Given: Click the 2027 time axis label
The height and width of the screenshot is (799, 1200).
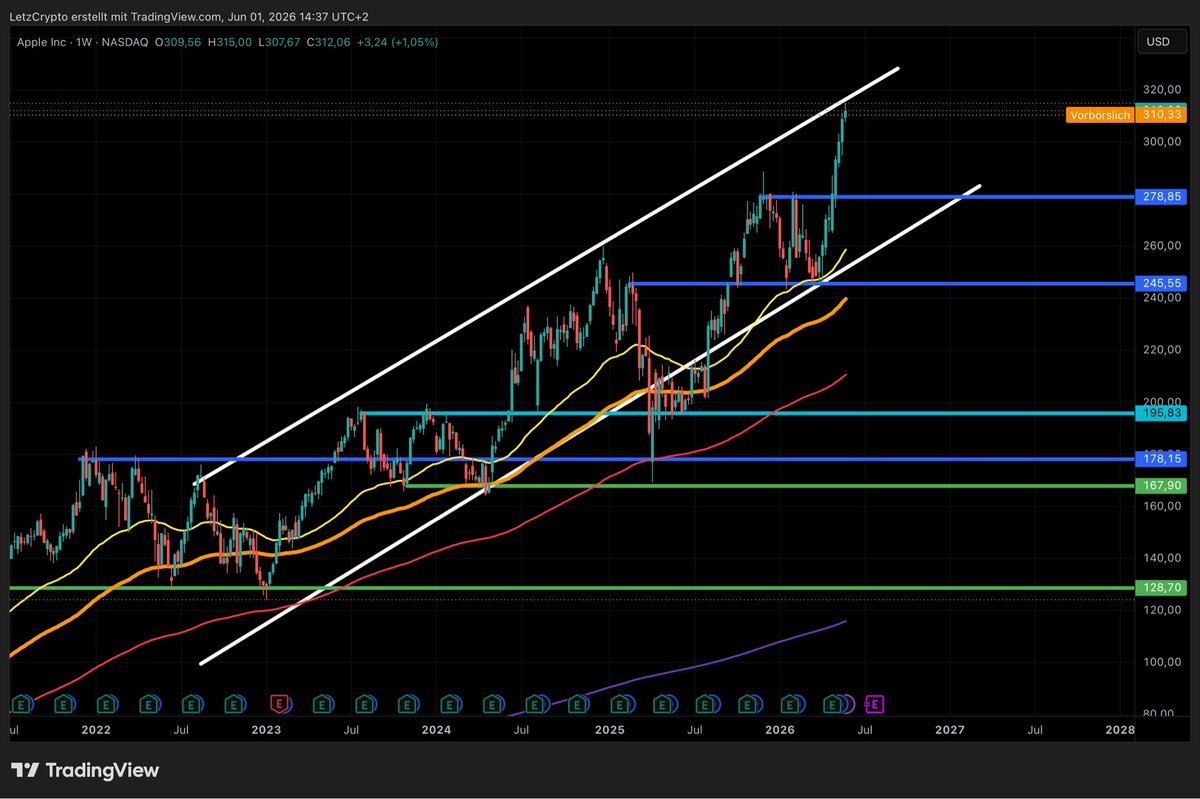Looking at the screenshot, I should click(x=949, y=731).
